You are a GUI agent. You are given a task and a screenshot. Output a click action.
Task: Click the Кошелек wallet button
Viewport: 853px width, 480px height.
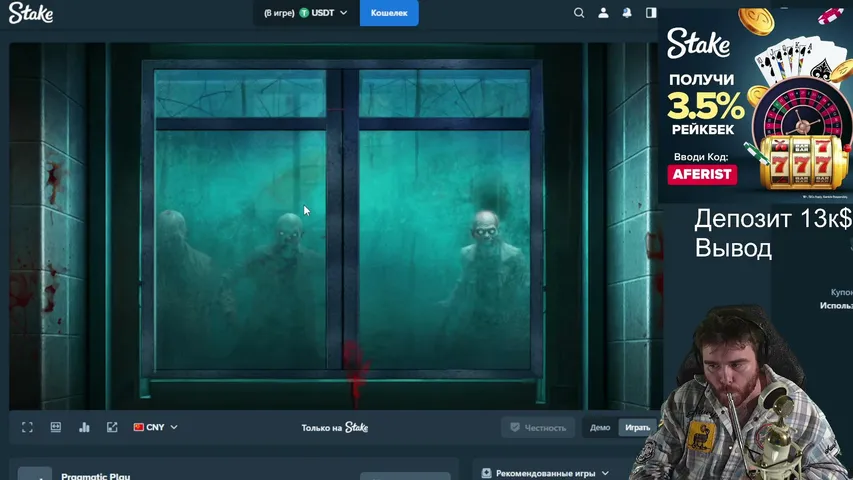coord(389,13)
